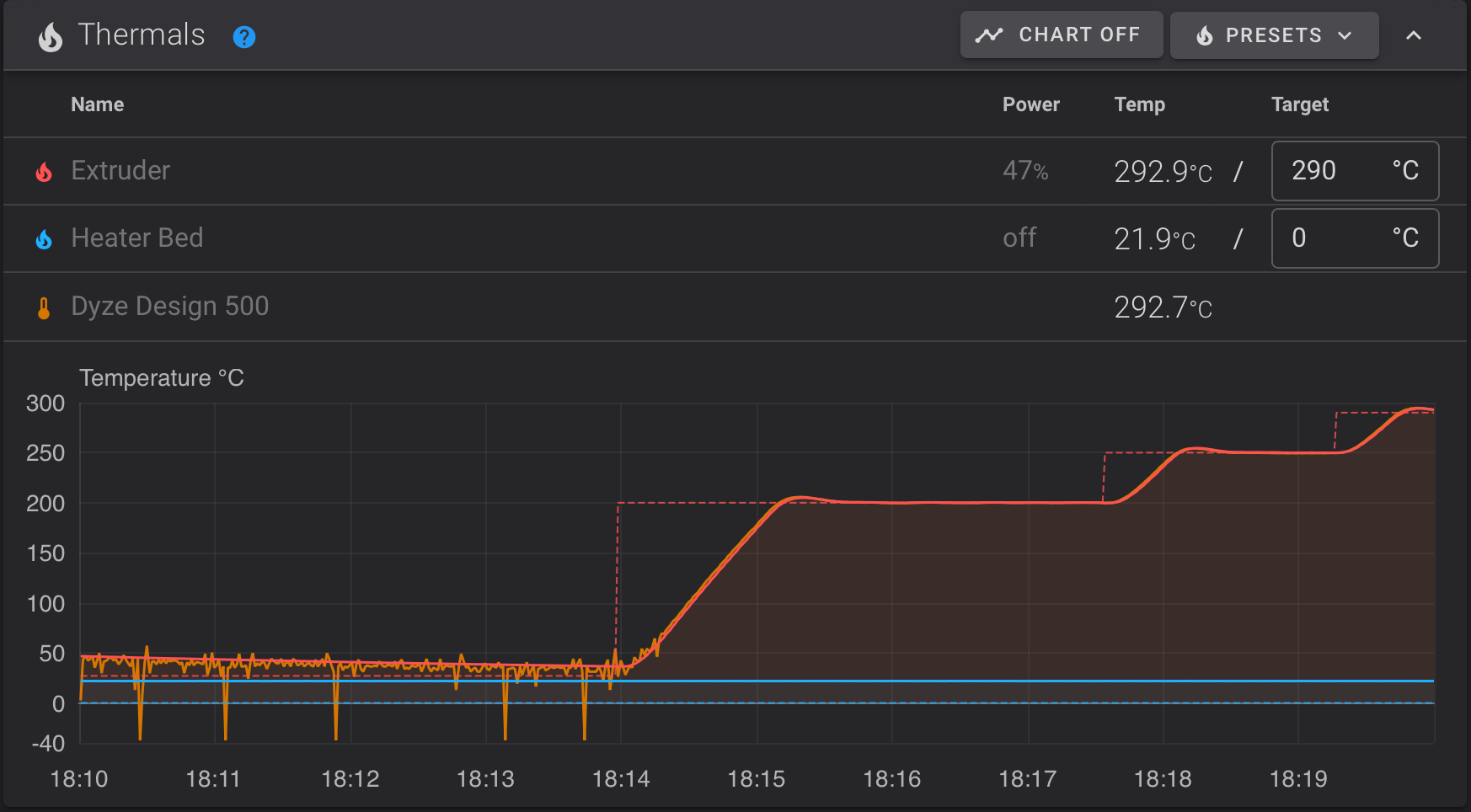
Task: Select the Heater Bed name label
Action: 137,238
